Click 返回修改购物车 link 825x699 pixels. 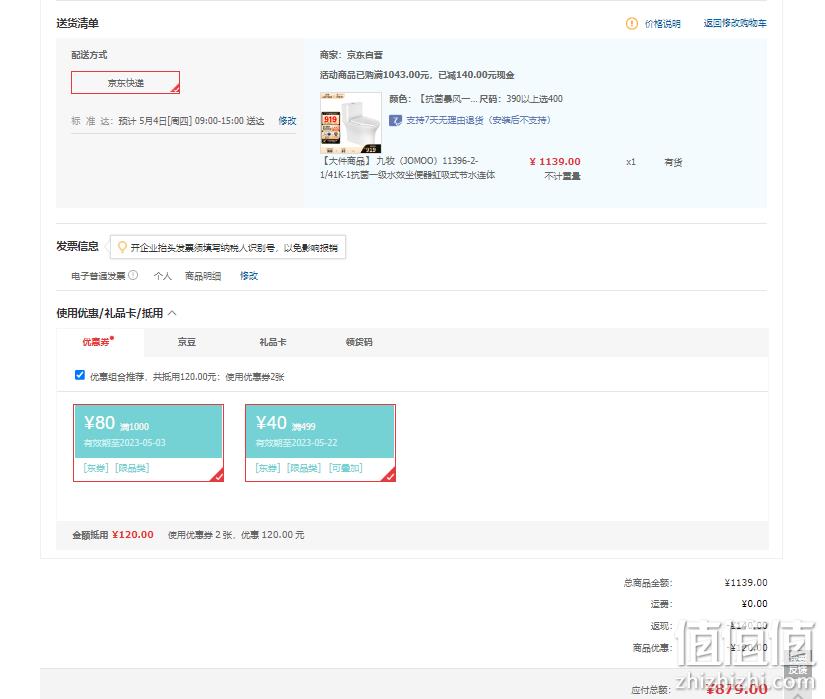tap(735, 23)
